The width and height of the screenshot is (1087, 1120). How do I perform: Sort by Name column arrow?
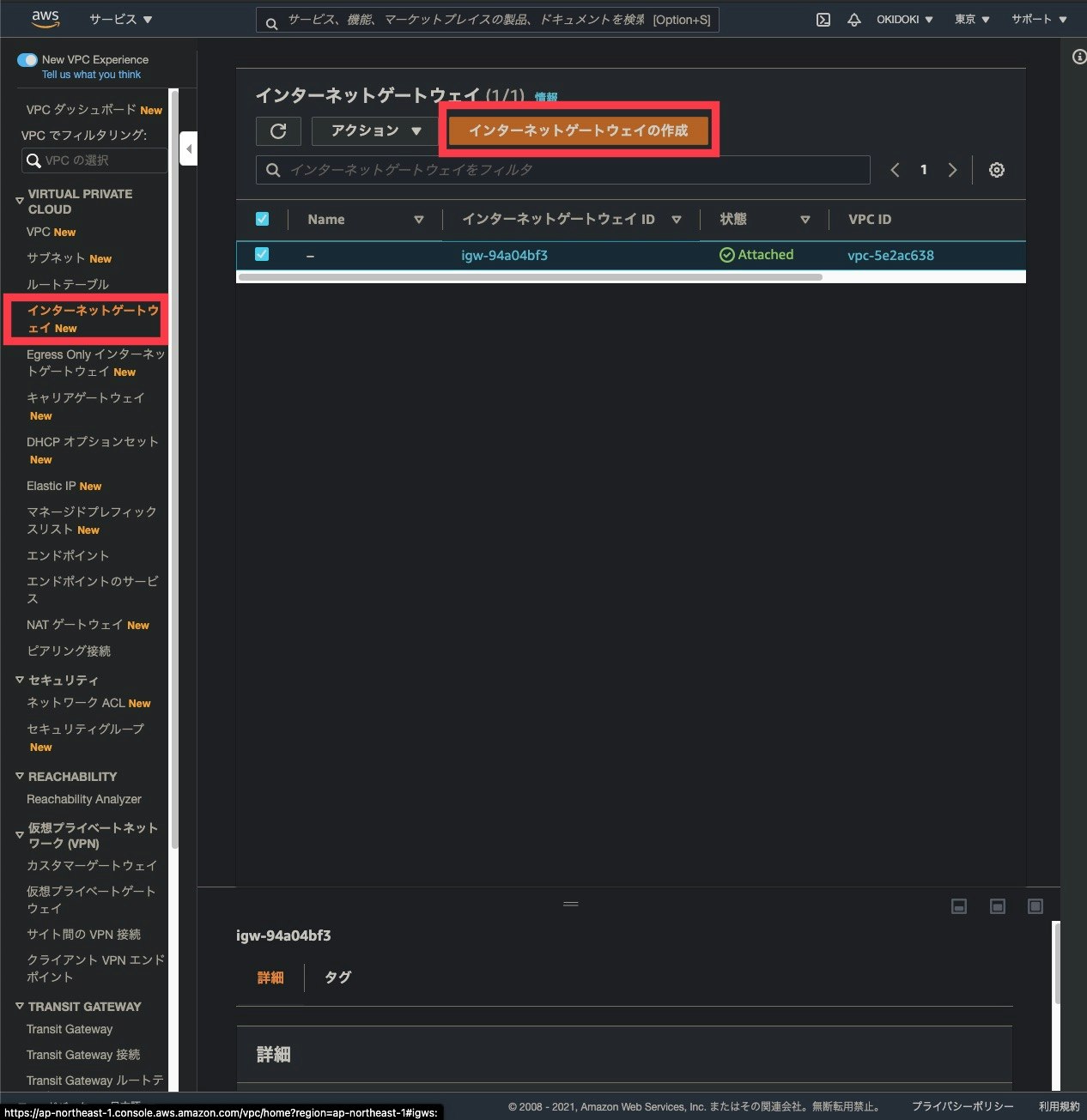coord(419,220)
